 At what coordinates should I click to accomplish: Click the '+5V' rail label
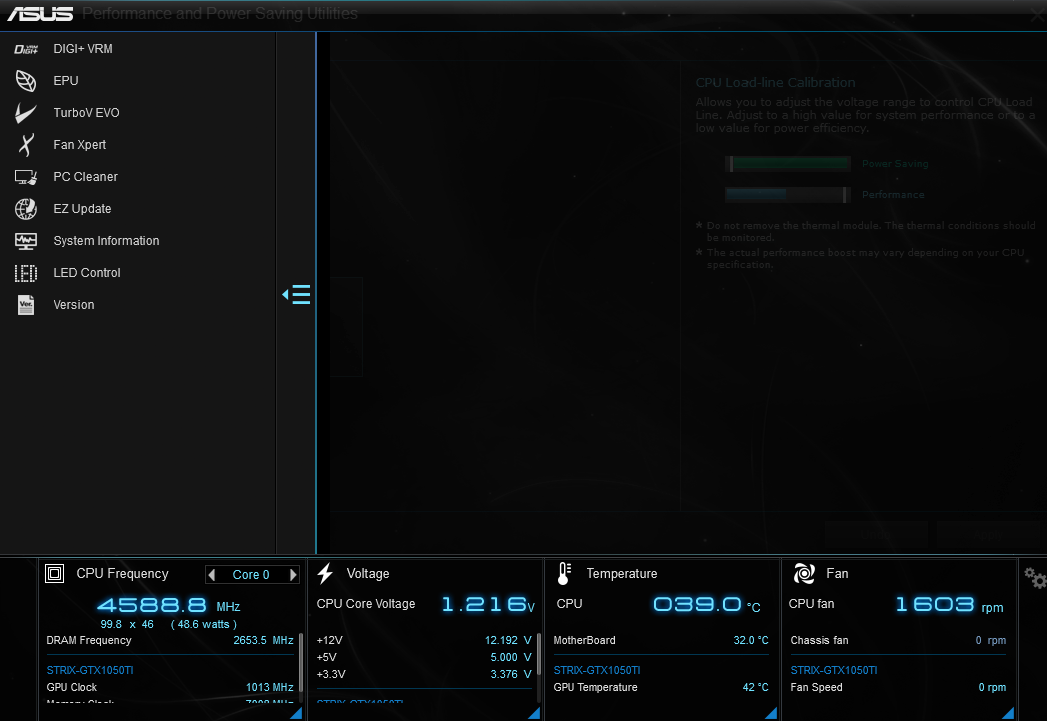click(x=327, y=658)
